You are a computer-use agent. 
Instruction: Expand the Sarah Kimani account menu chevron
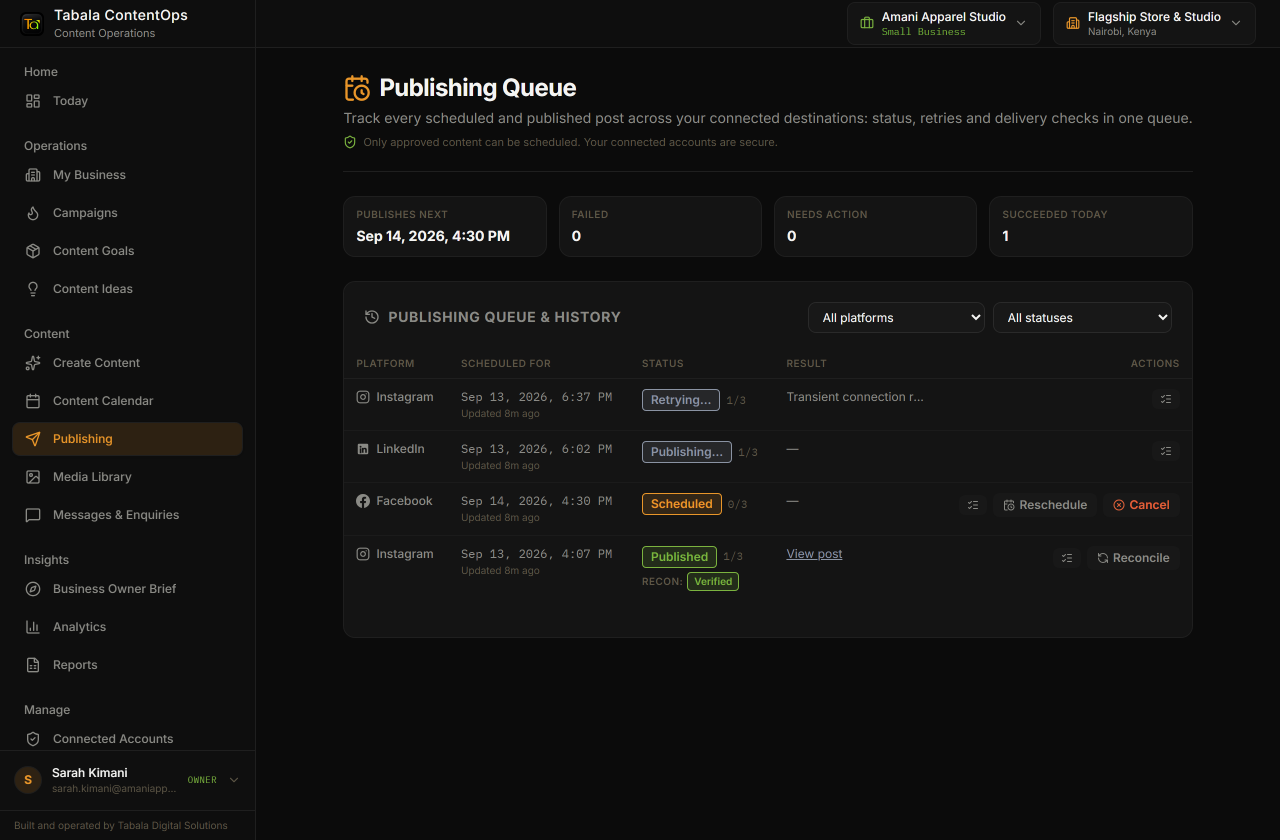click(x=234, y=780)
